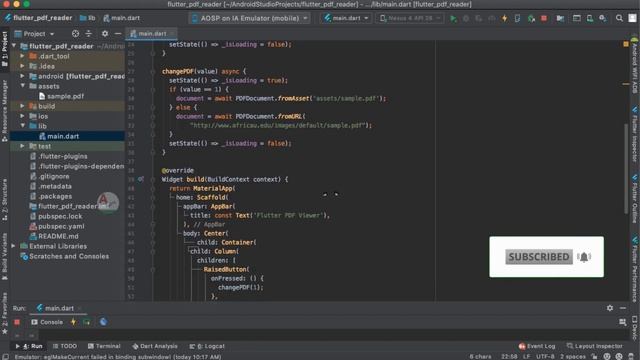
Task: Click the tool window toggle icon in status bar corner
Action: click(5, 357)
